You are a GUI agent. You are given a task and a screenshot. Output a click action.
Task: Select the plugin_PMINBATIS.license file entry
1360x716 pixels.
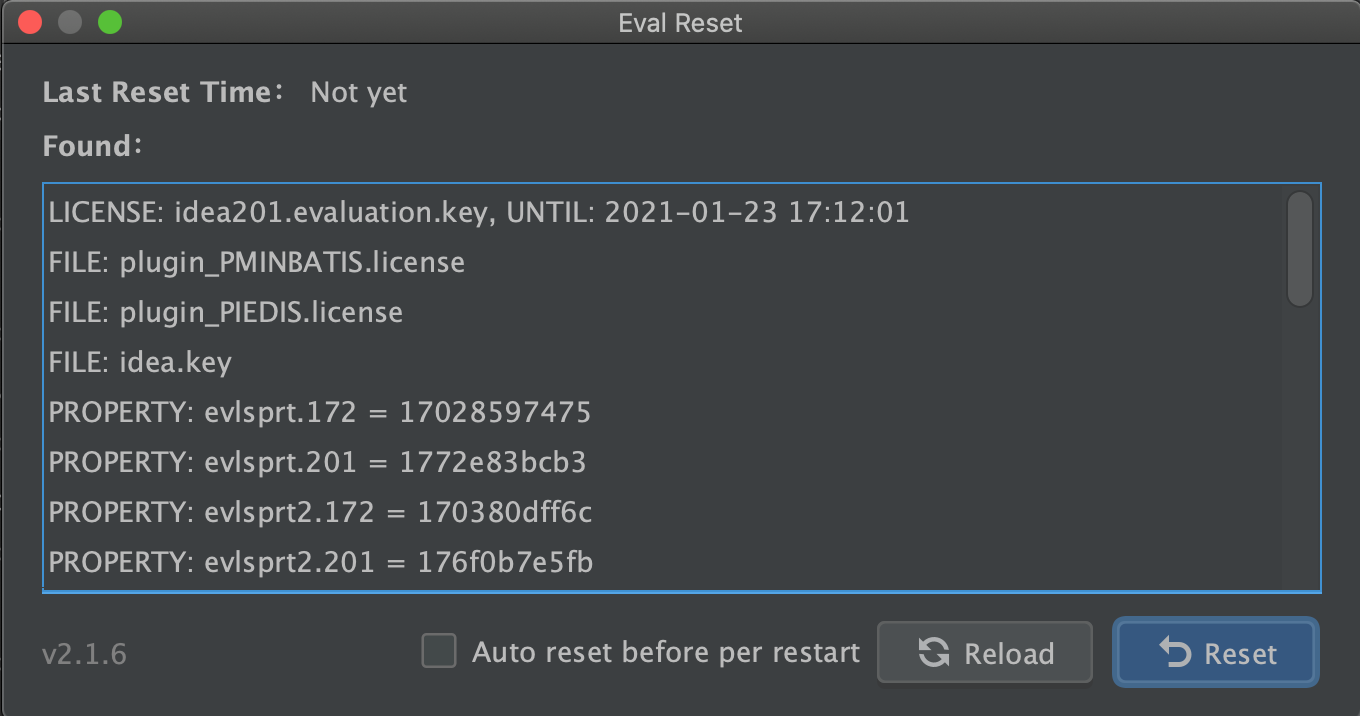[256, 263]
